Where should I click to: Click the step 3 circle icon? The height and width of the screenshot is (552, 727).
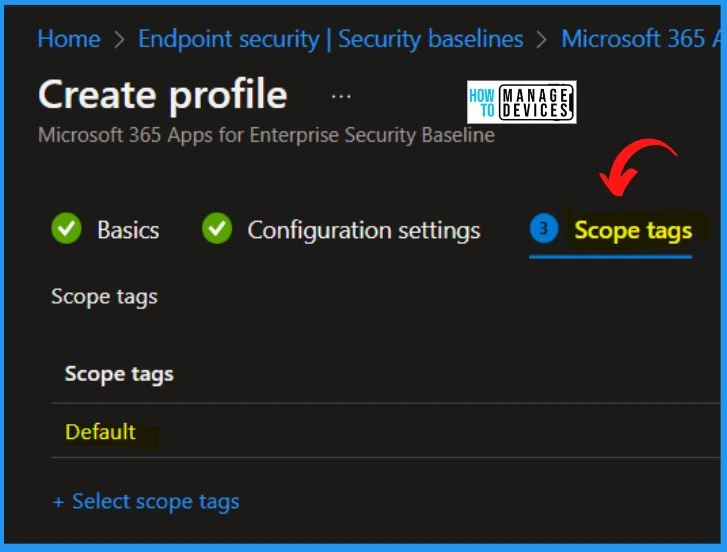point(544,228)
